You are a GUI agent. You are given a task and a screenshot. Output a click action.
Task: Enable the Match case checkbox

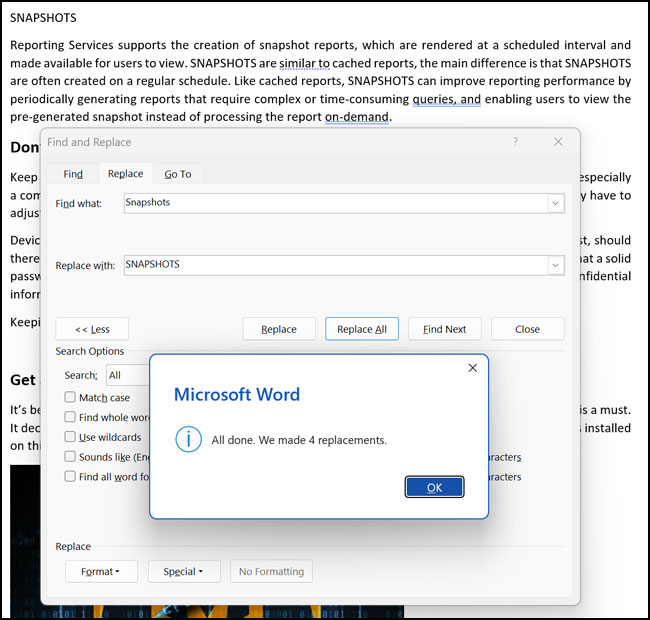click(x=70, y=397)
